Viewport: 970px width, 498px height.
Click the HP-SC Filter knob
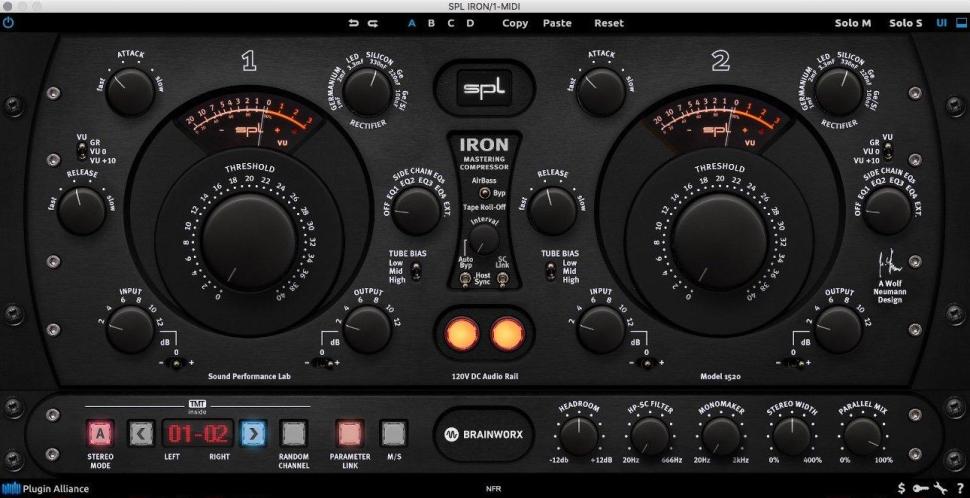[650, 436]
